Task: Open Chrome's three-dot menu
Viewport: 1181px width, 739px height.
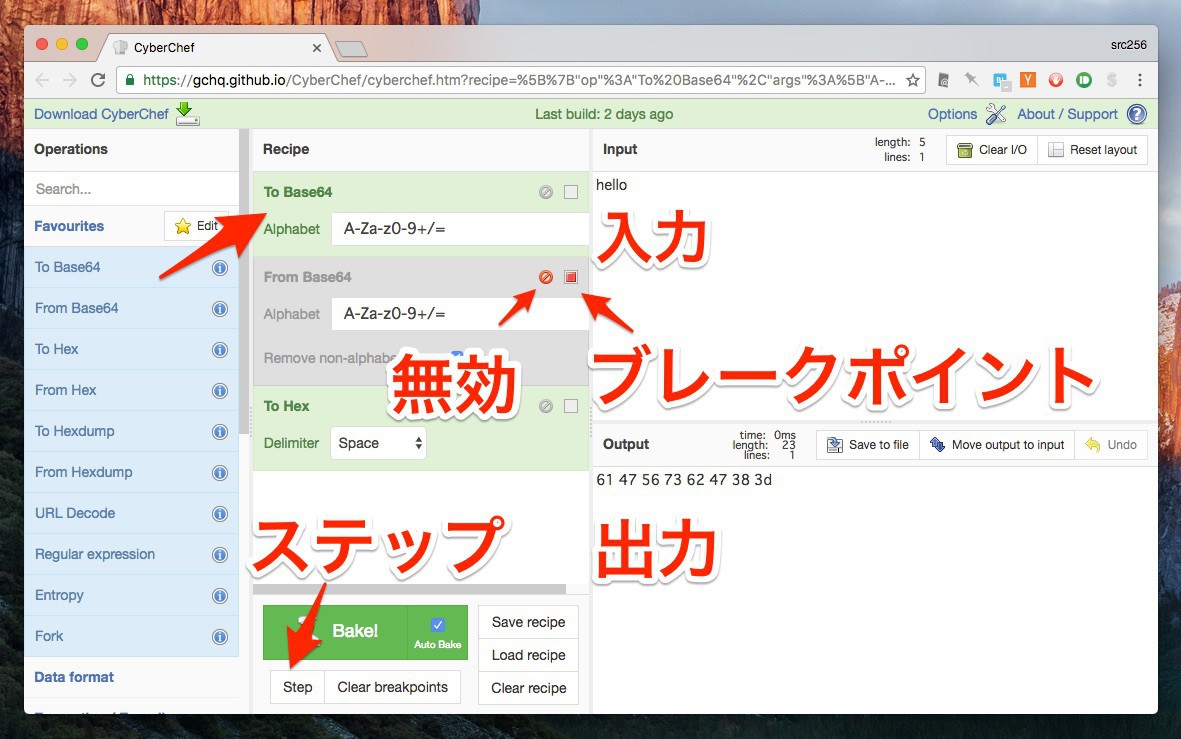Action: 1140,80
